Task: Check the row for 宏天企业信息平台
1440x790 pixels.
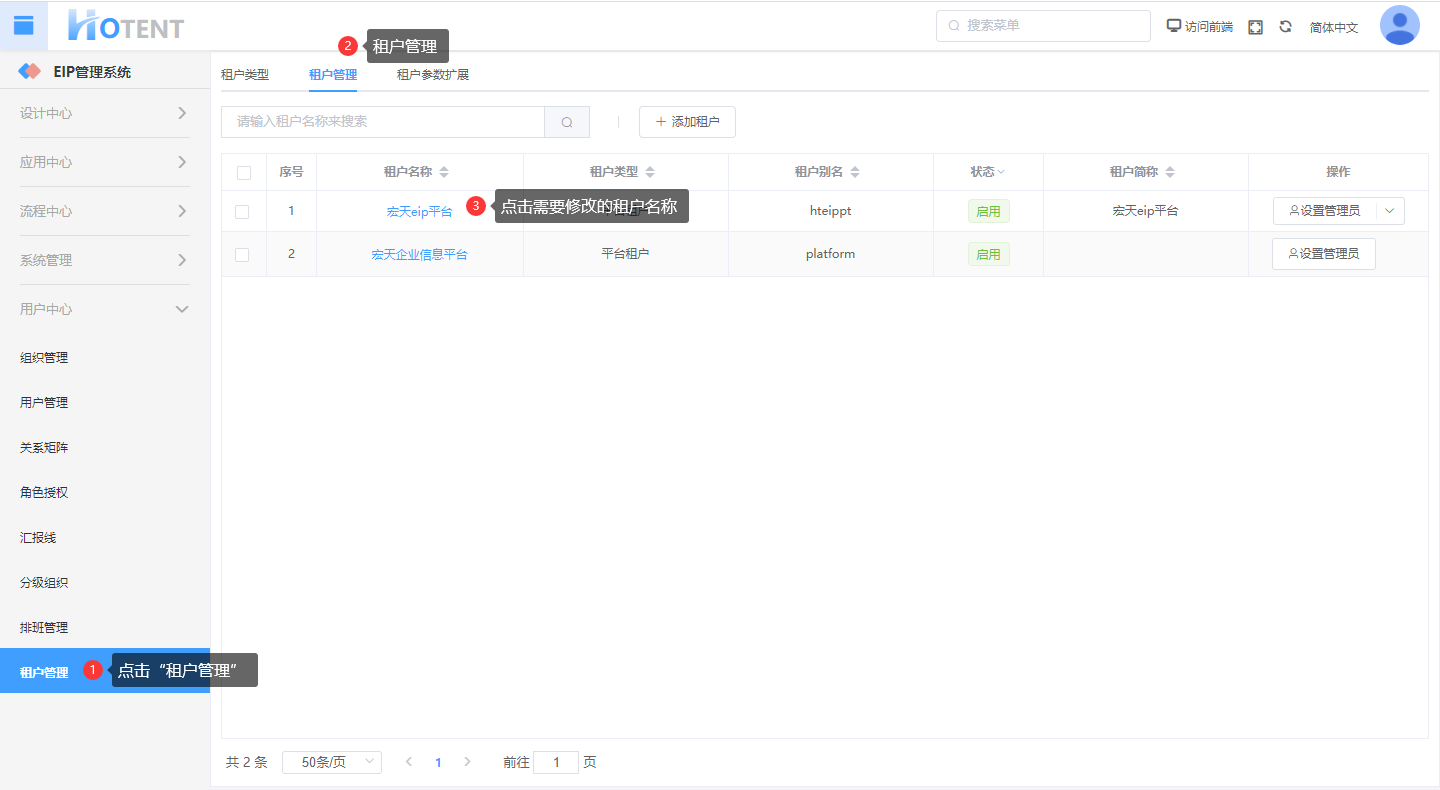Action: pos(242,254)
